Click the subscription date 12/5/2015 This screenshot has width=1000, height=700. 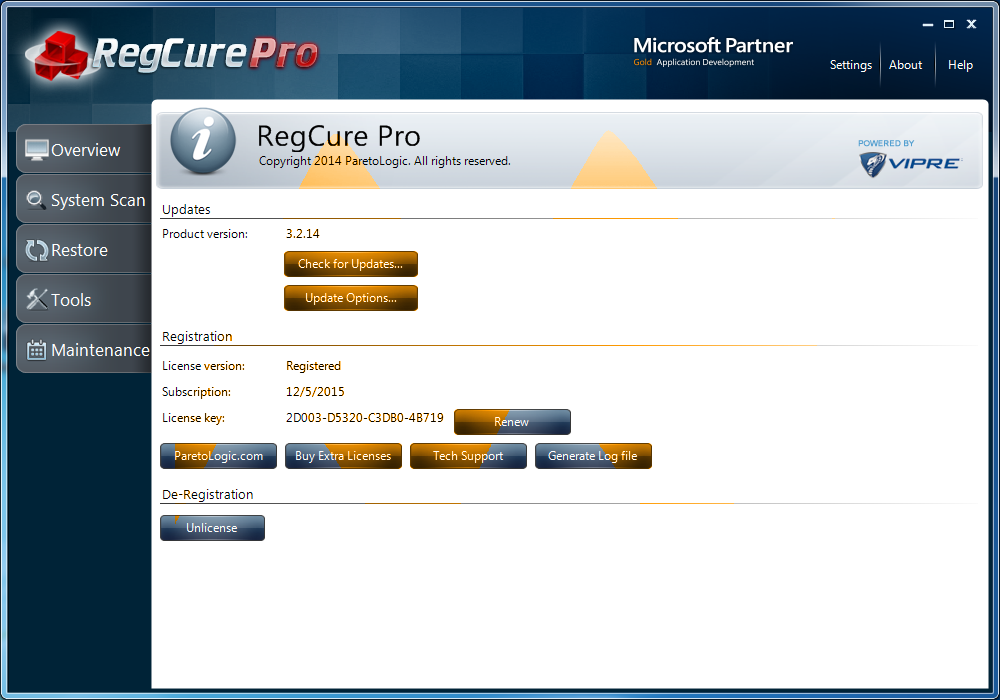point(315,391)
